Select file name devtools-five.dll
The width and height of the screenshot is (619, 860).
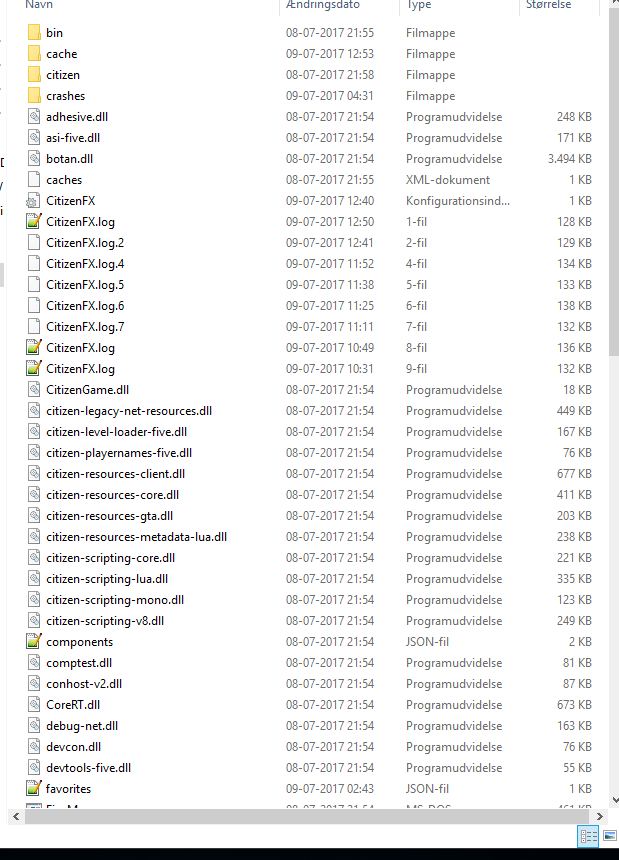tap(88, 768)
